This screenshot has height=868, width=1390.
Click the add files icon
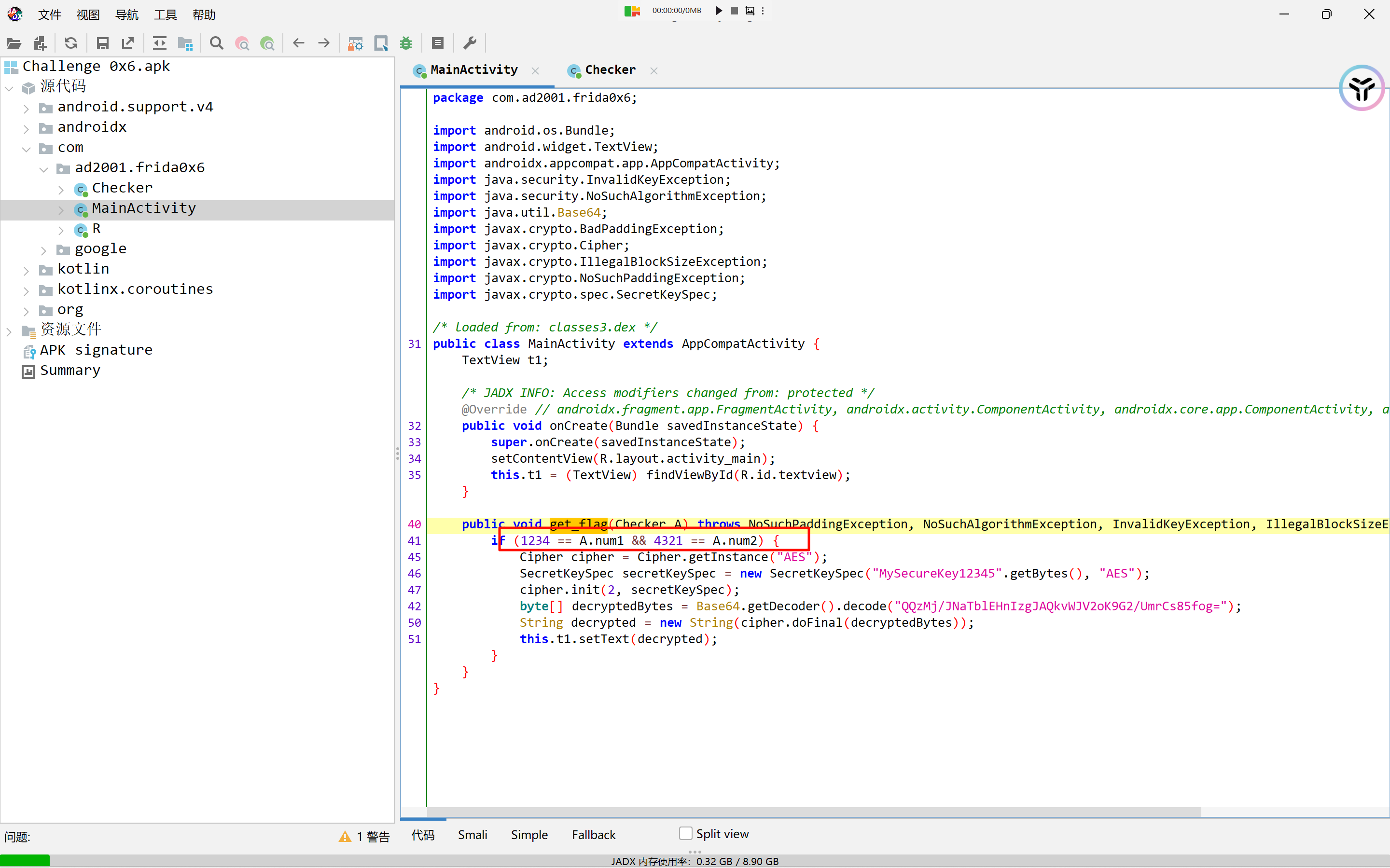40,43
